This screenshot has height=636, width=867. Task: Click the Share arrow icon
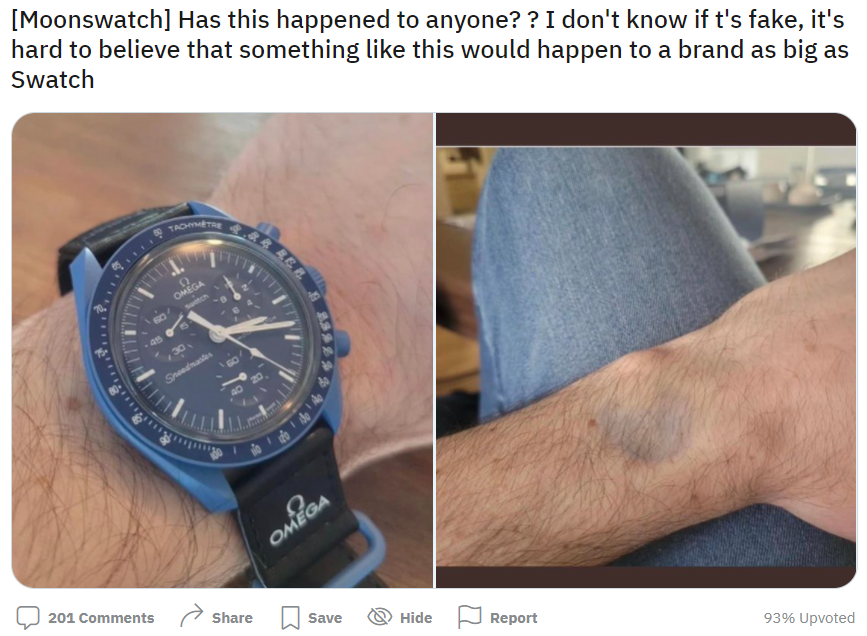click(192, 616)
